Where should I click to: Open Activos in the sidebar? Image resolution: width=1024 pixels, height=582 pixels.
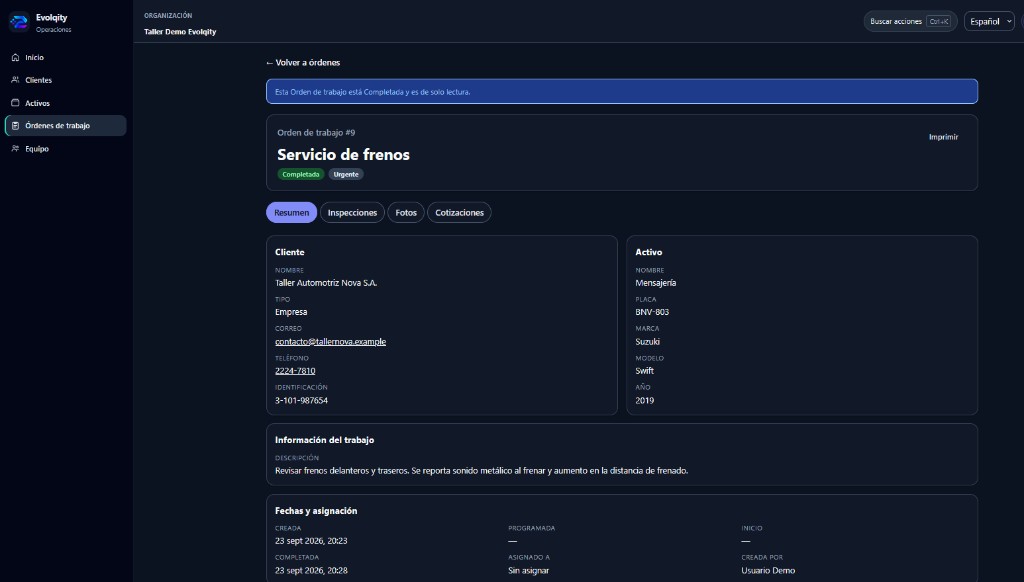click(x=65, y=103)
